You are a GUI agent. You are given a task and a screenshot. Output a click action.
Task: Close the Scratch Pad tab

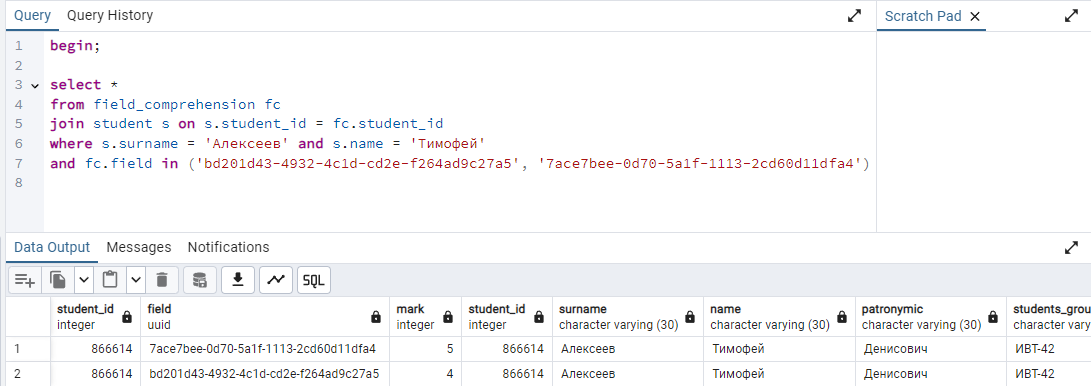[974, 17]
